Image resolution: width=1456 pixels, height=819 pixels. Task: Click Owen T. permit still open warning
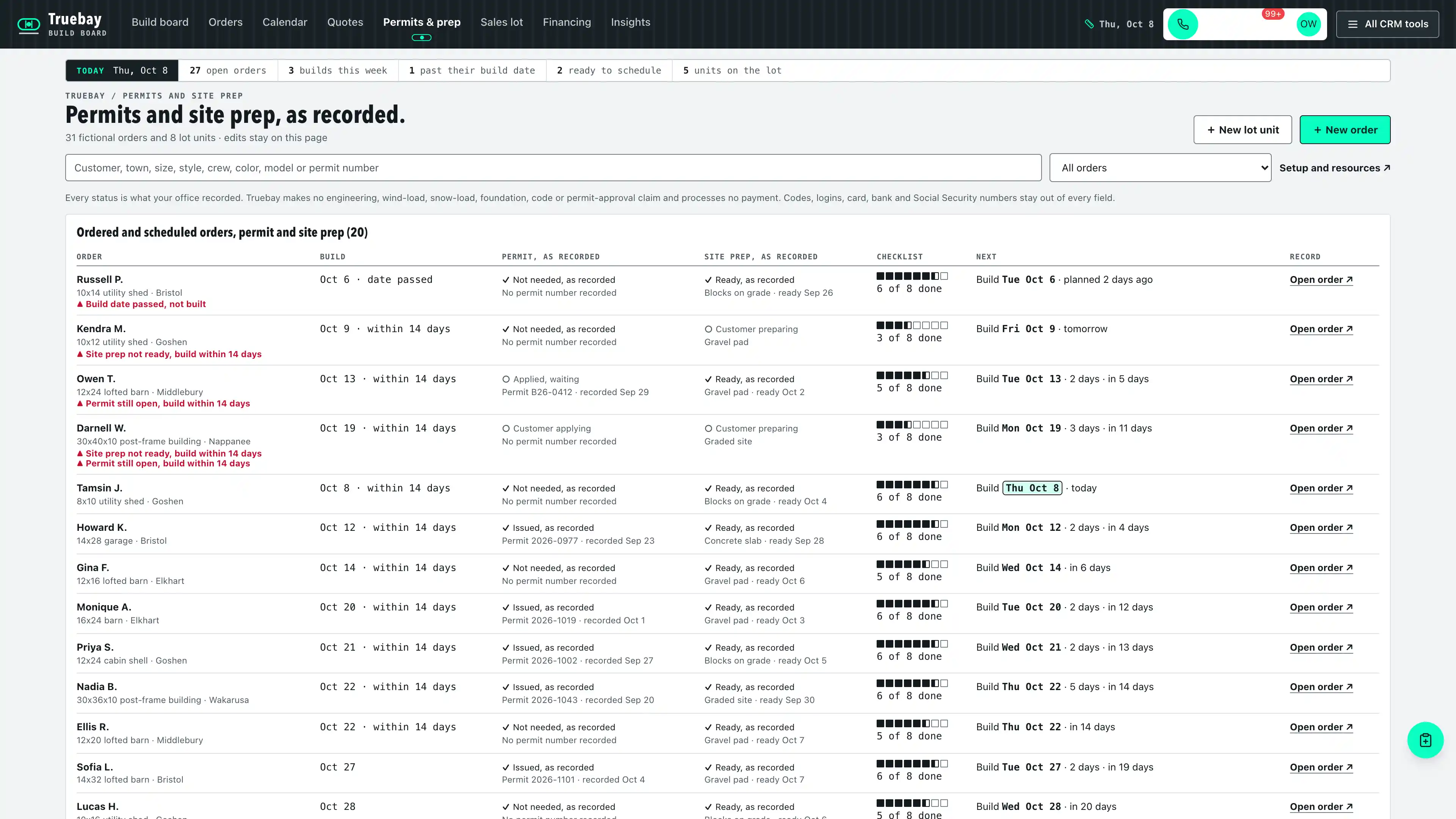coord(163,403)
